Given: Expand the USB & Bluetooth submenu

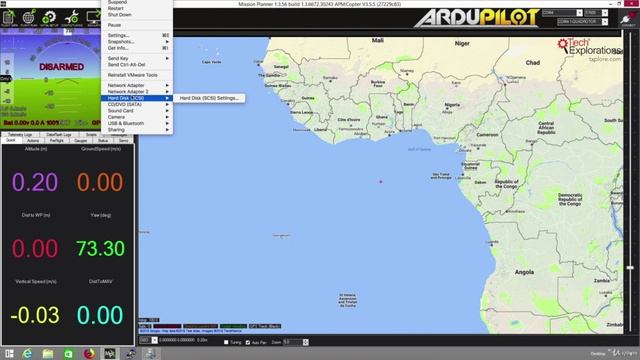Looking at the screenshot, I should 137,123.
